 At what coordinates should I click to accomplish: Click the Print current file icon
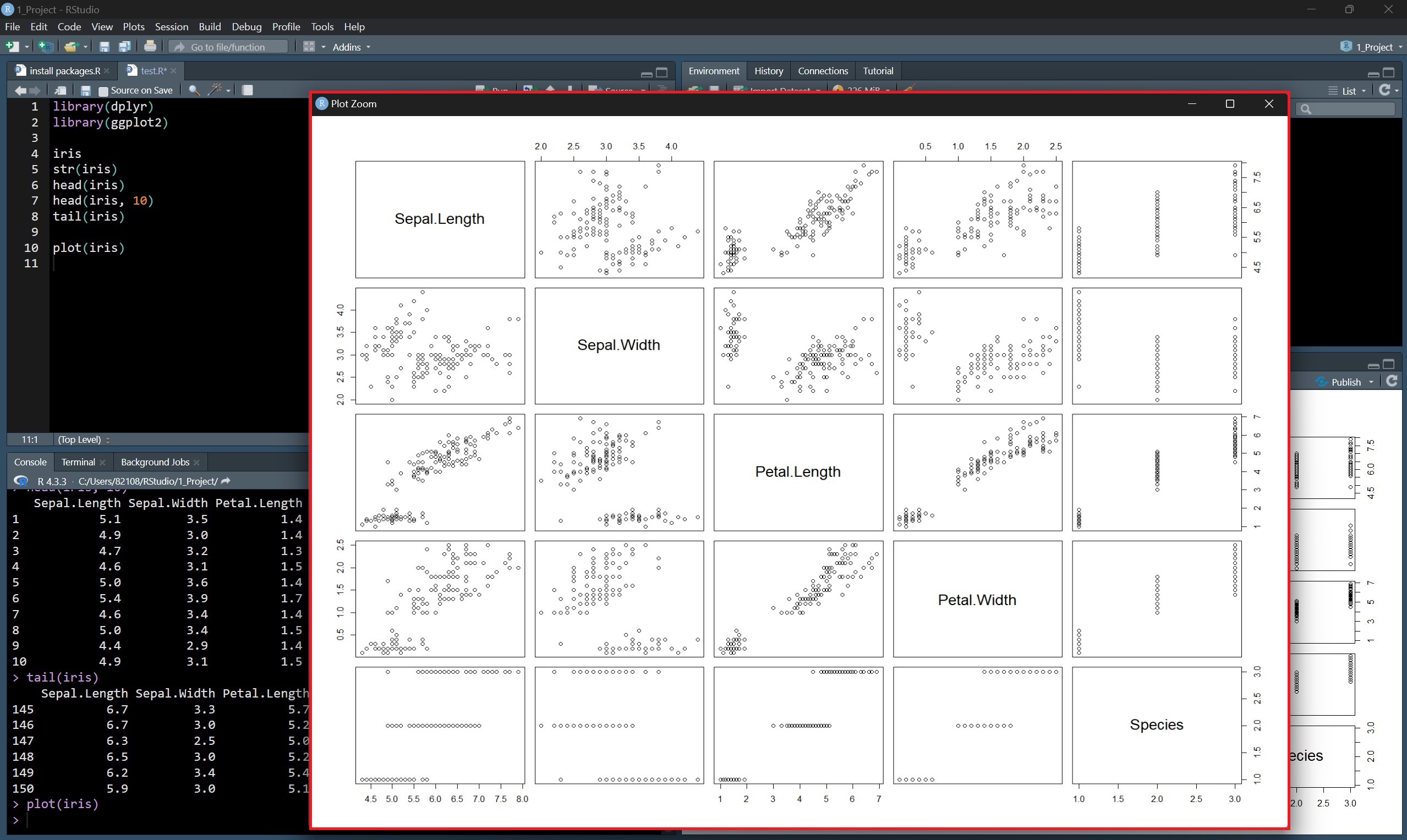point(150,47)
